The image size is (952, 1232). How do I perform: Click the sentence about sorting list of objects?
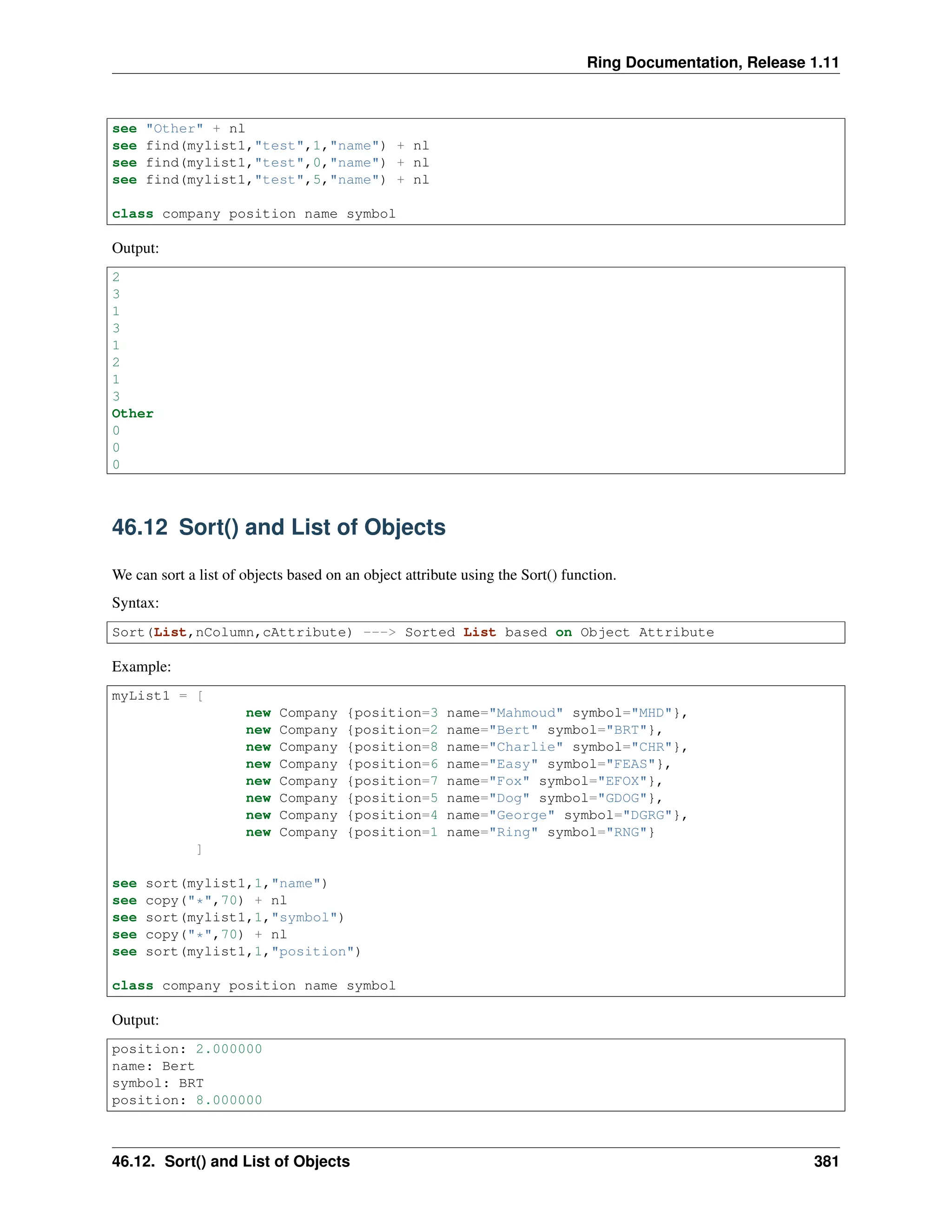tap(364, 575)
